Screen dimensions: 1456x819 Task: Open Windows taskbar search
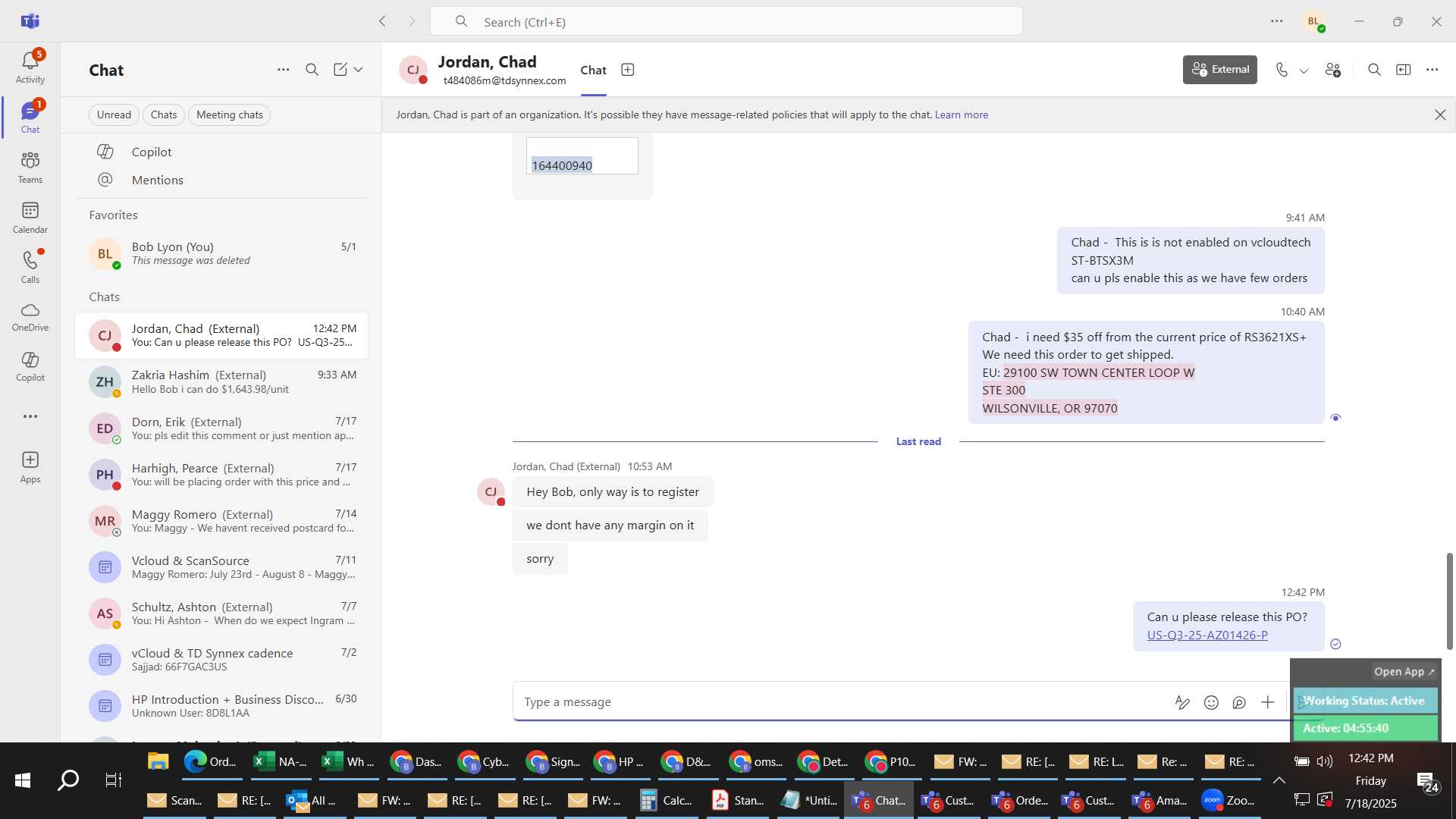(68, 780)
